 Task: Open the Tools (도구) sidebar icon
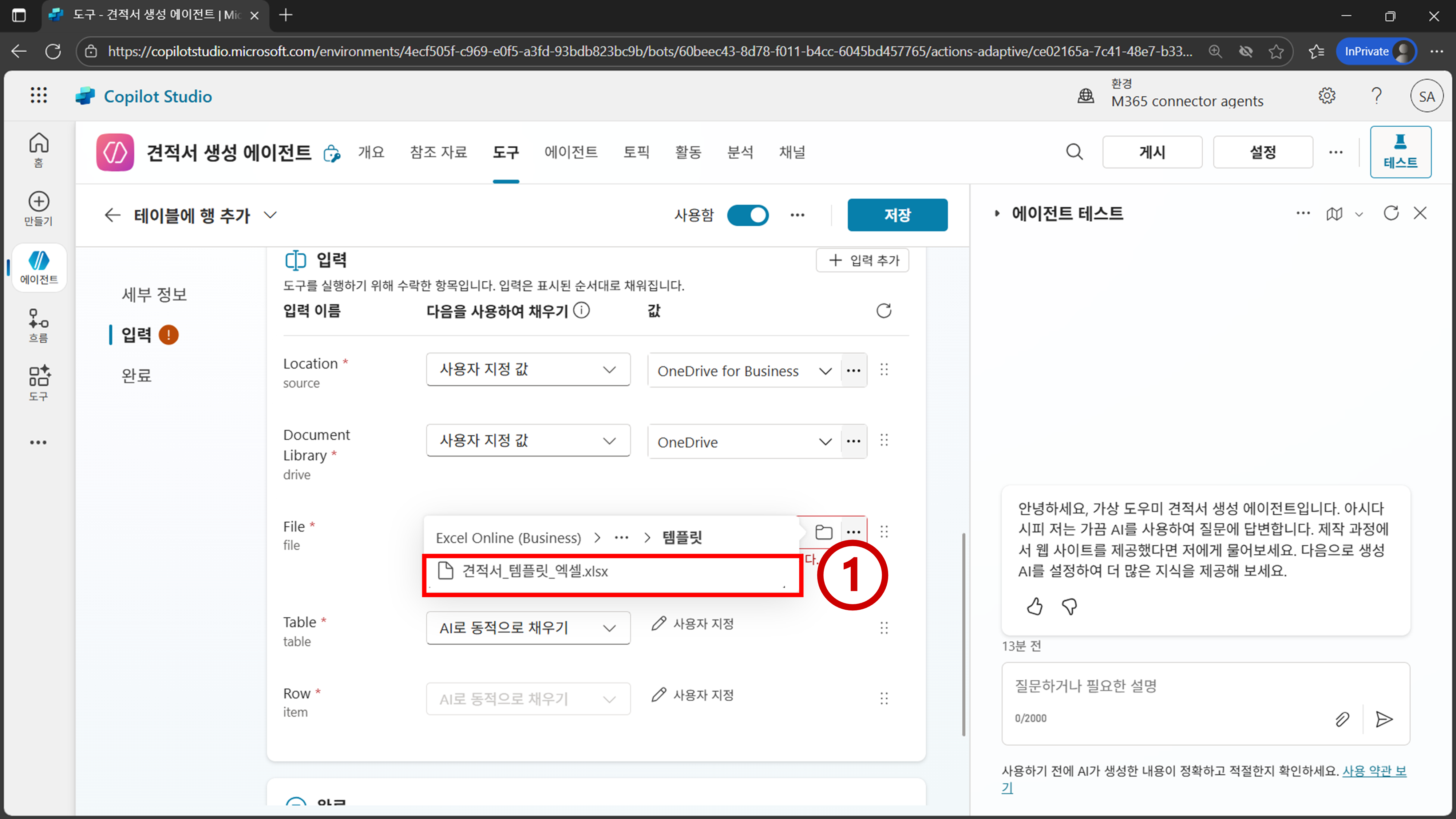tap(39, 383)
